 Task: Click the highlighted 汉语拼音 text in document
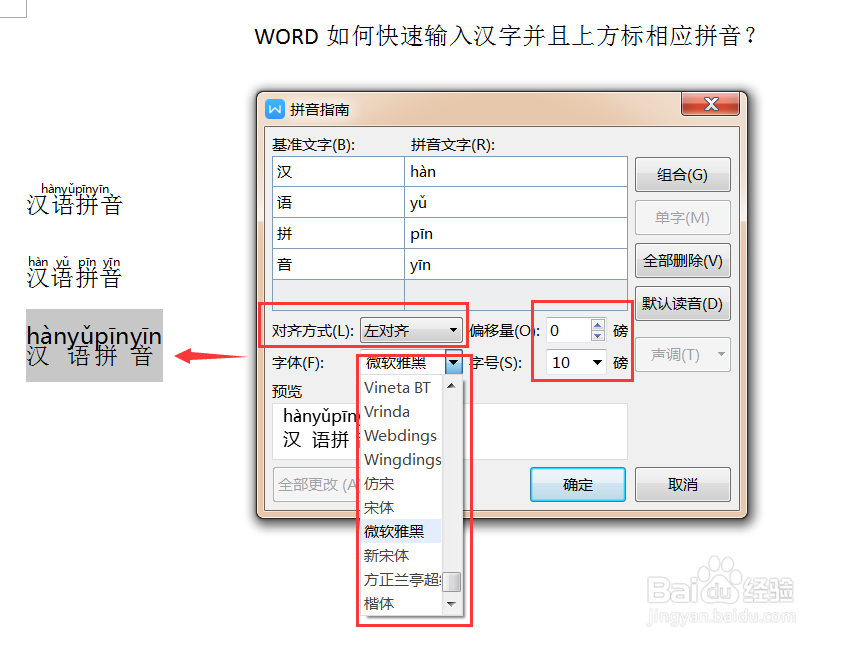pyautogui.click(x=94, y=346)
